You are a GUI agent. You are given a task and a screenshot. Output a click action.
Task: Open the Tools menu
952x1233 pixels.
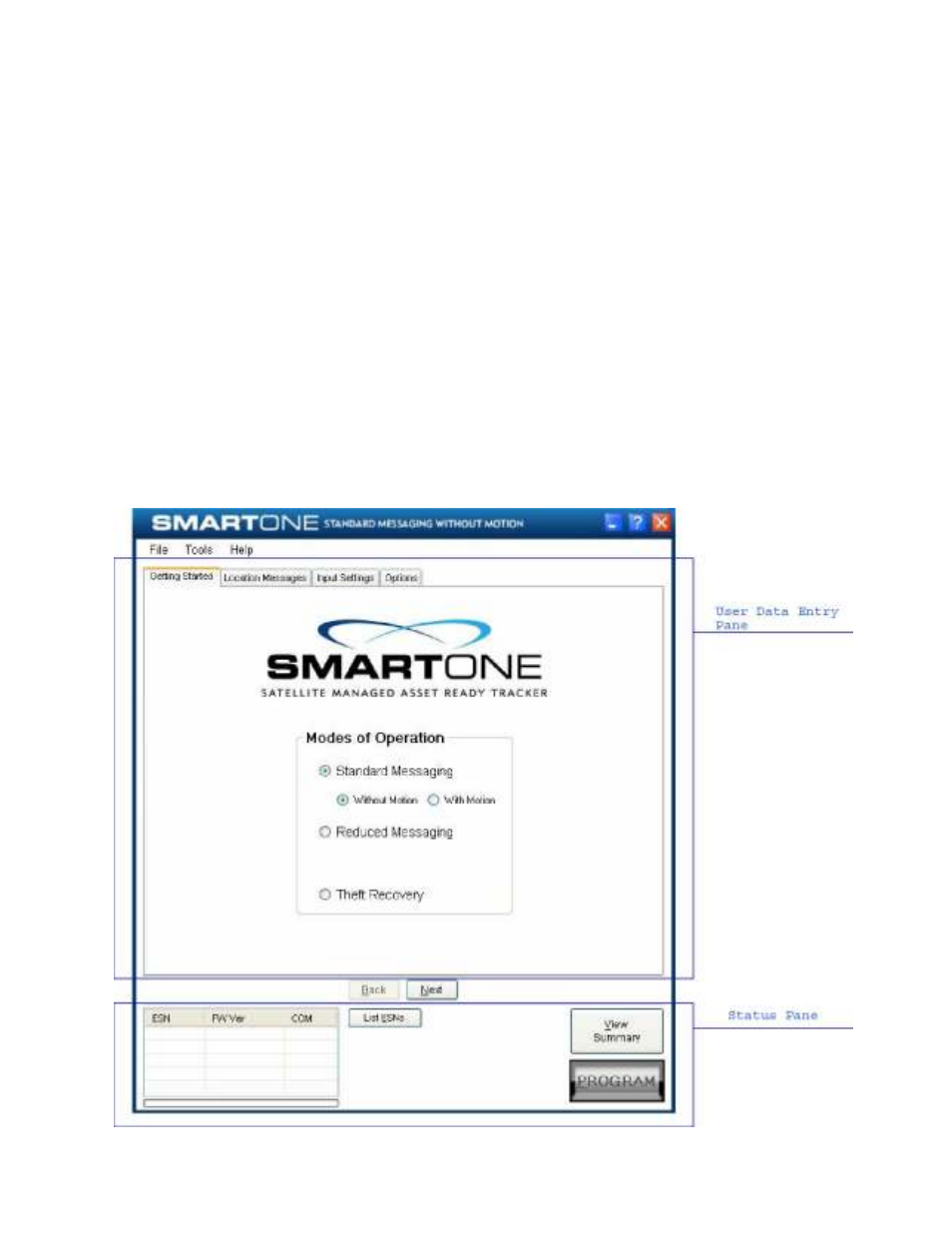(199, 549)
